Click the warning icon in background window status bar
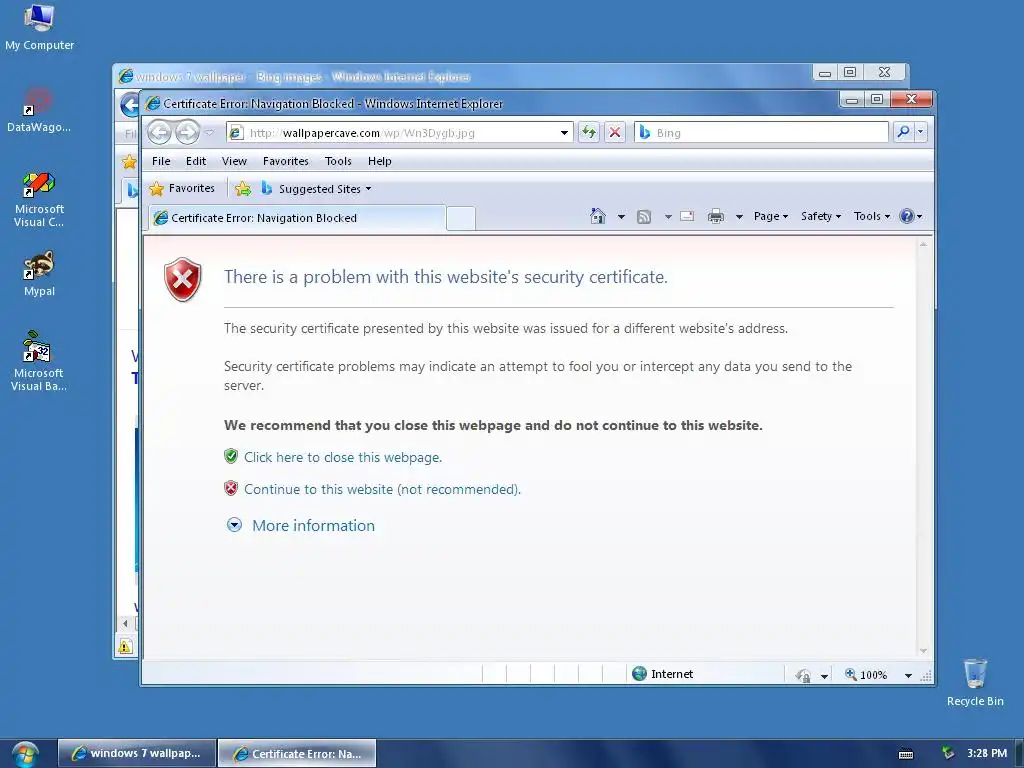 pos(125,647)
